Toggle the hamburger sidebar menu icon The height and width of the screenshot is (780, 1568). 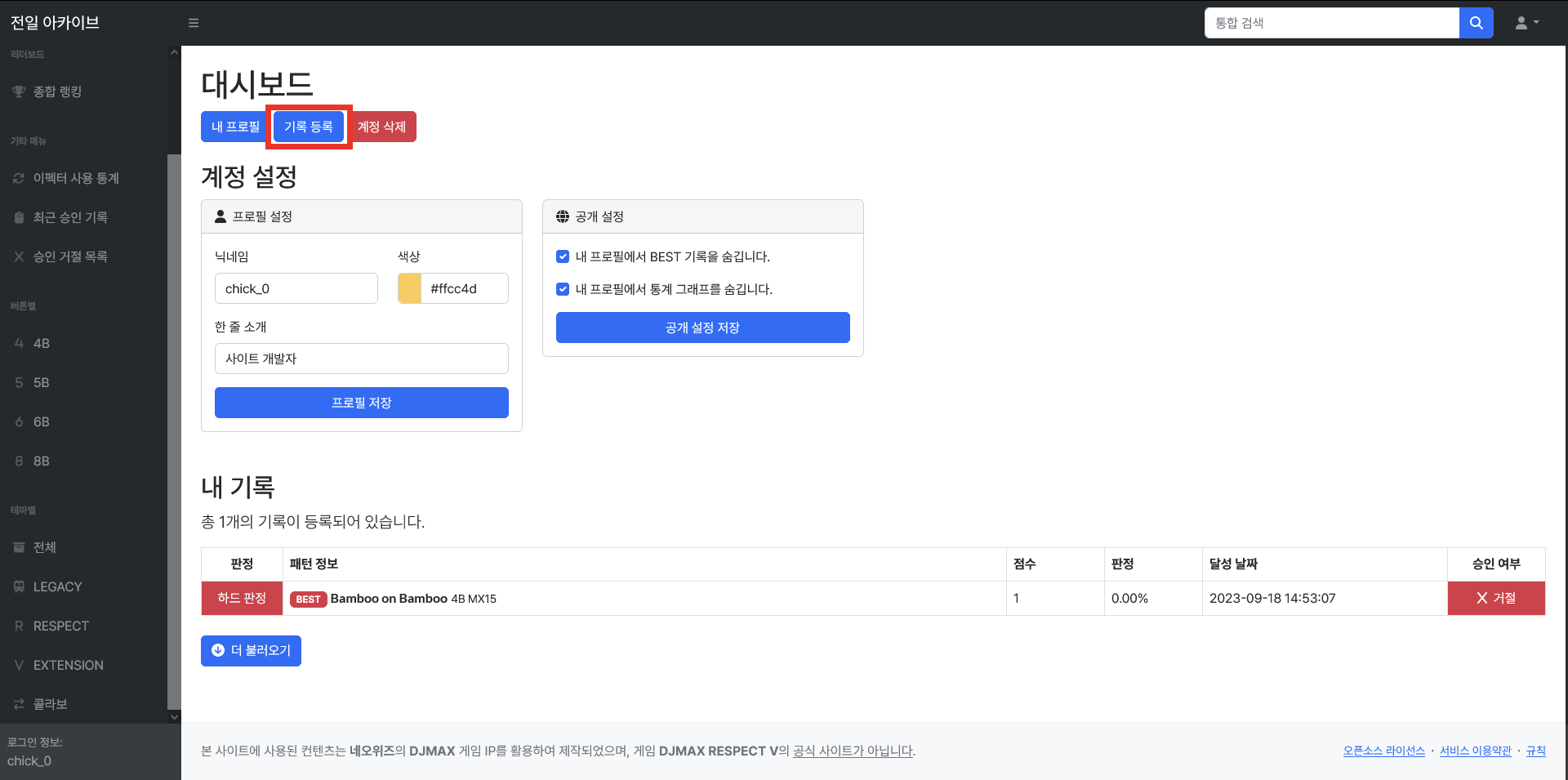(194, 23)
